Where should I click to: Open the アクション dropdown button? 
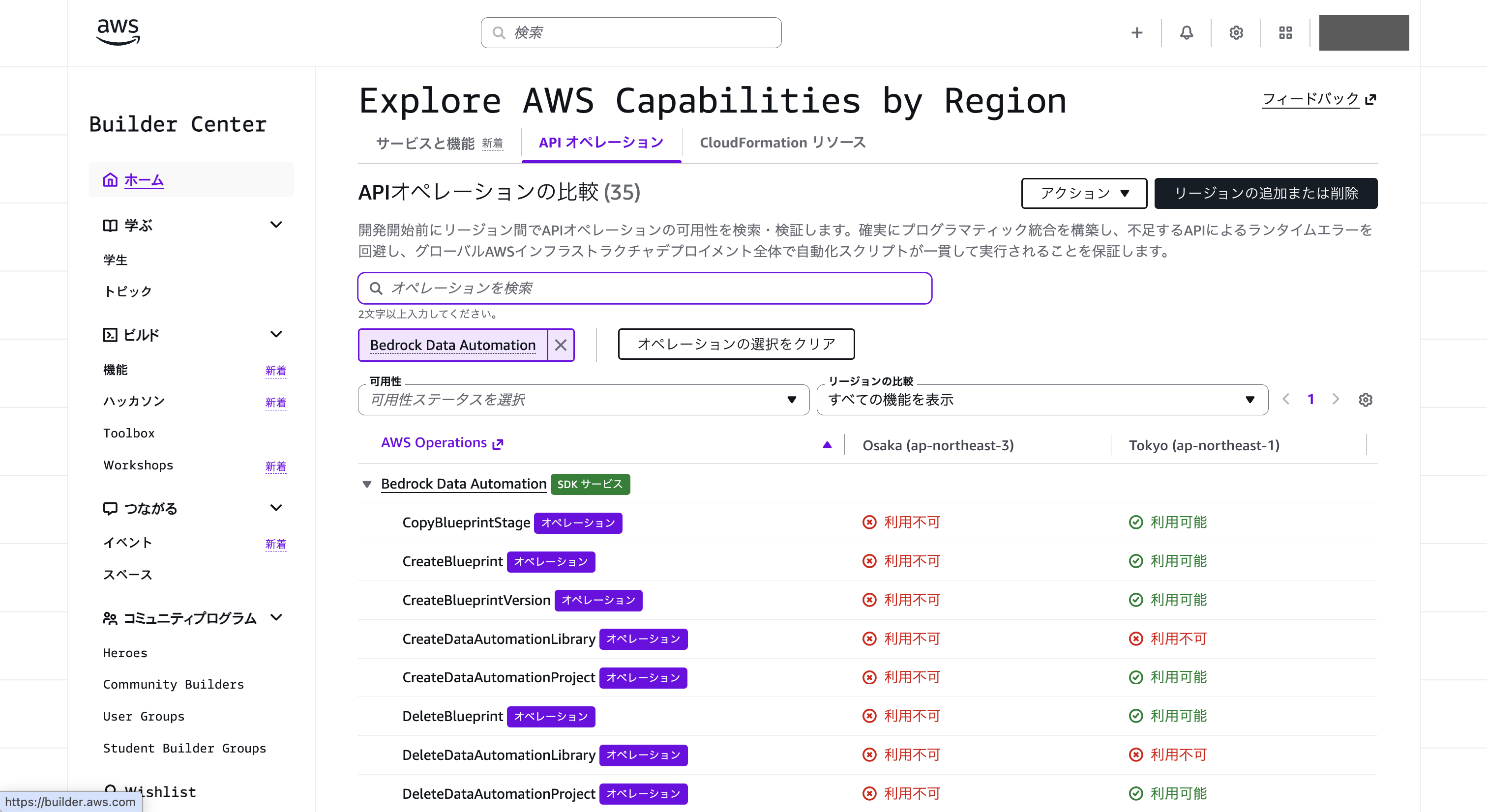point(1083,193)
